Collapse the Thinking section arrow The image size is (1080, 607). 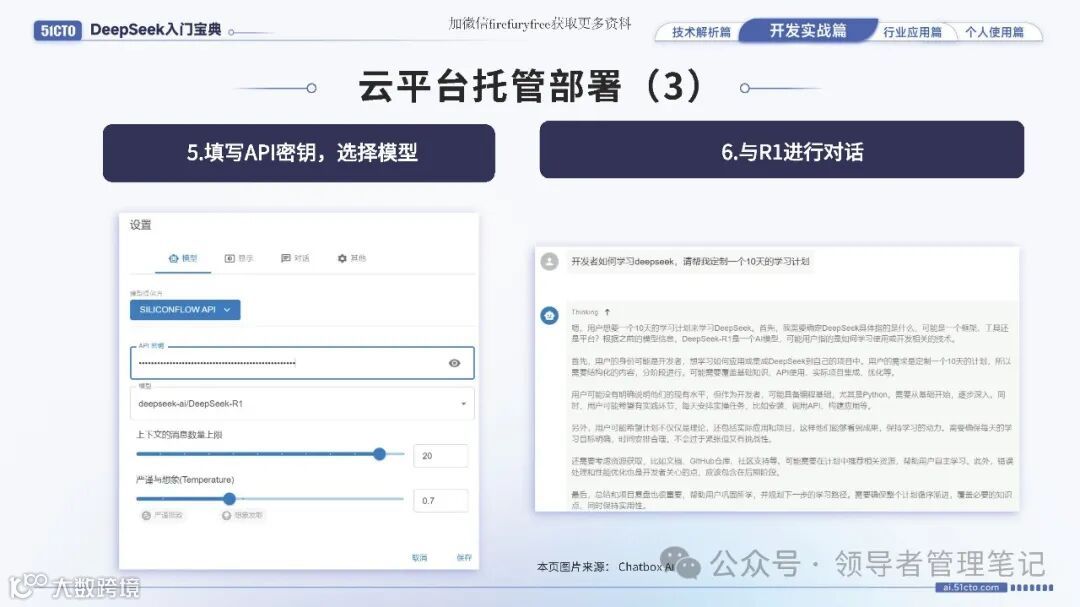coord(607,312)
